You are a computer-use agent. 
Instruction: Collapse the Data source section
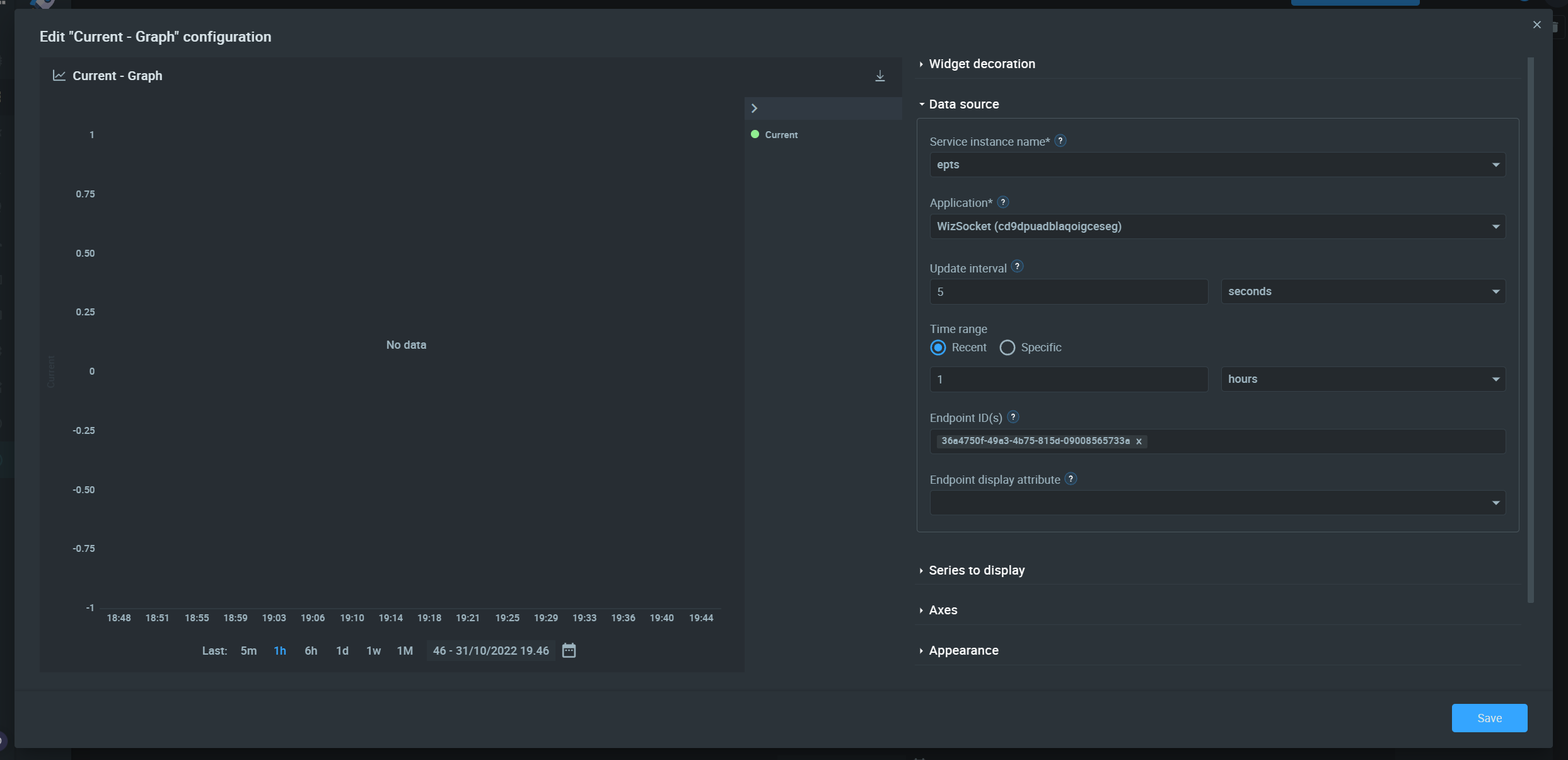963,104
